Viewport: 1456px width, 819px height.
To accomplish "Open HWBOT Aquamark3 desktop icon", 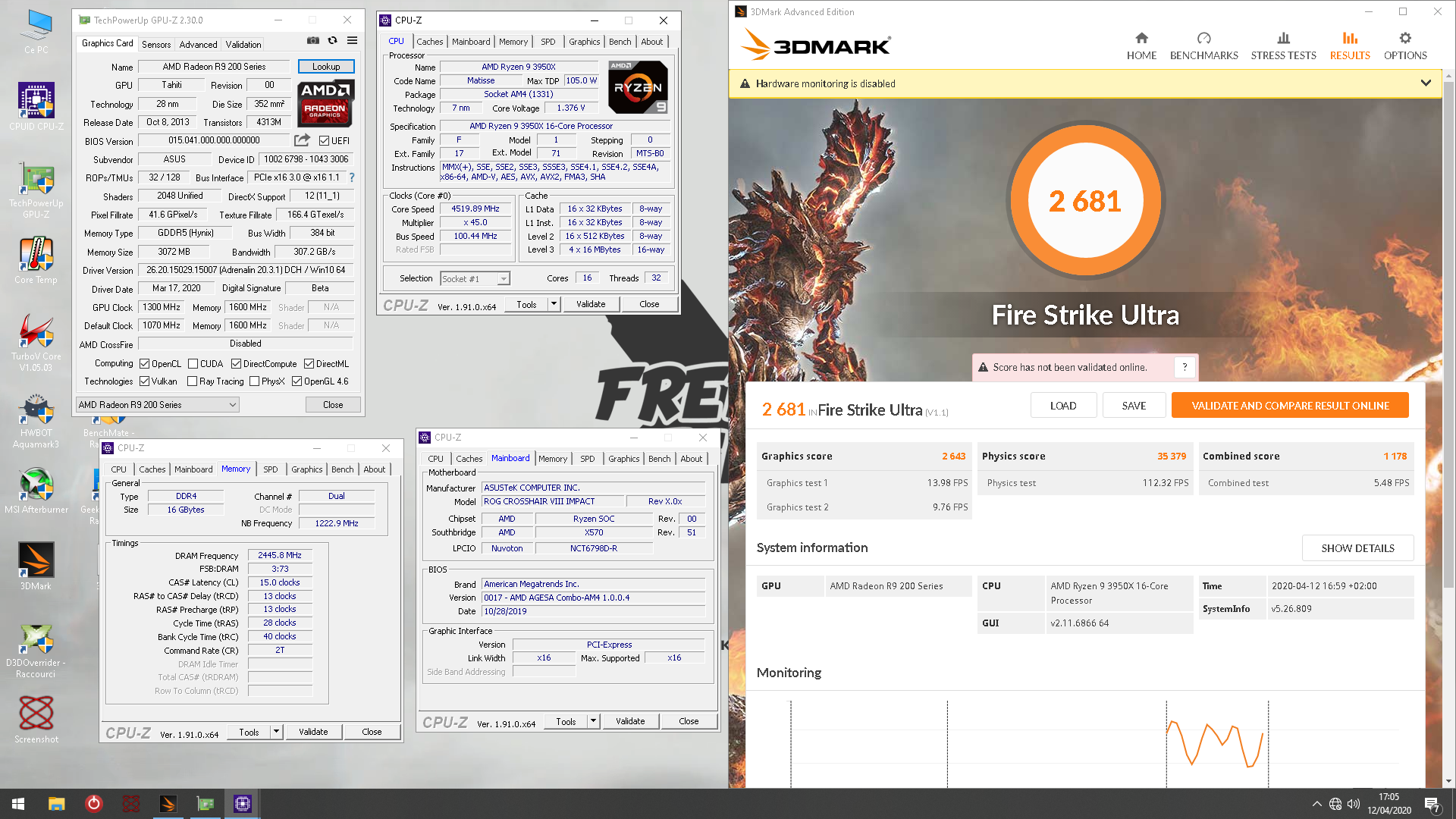I will click(x=36, y=421).
